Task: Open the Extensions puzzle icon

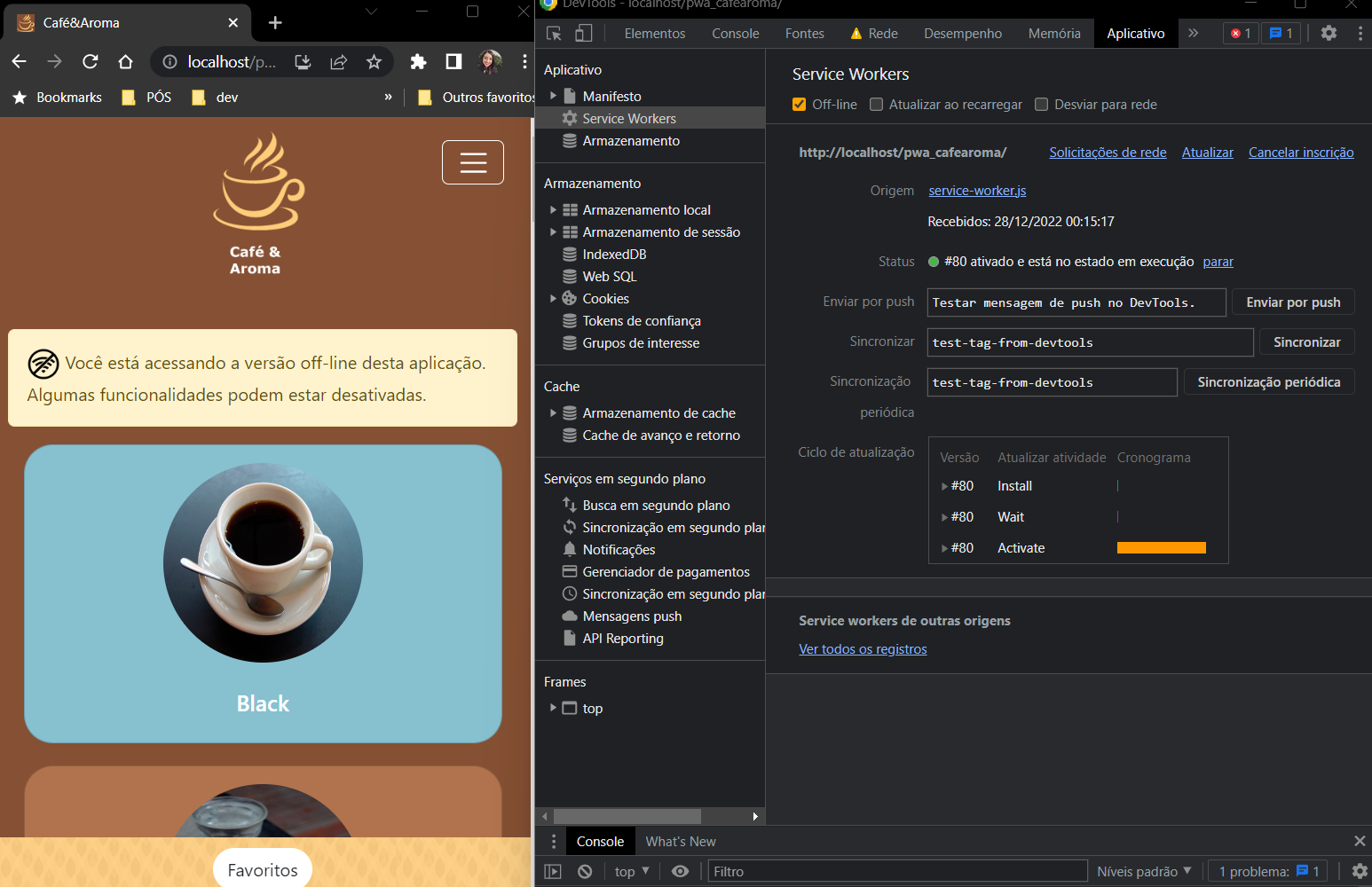Action: [x=418, y=61]
